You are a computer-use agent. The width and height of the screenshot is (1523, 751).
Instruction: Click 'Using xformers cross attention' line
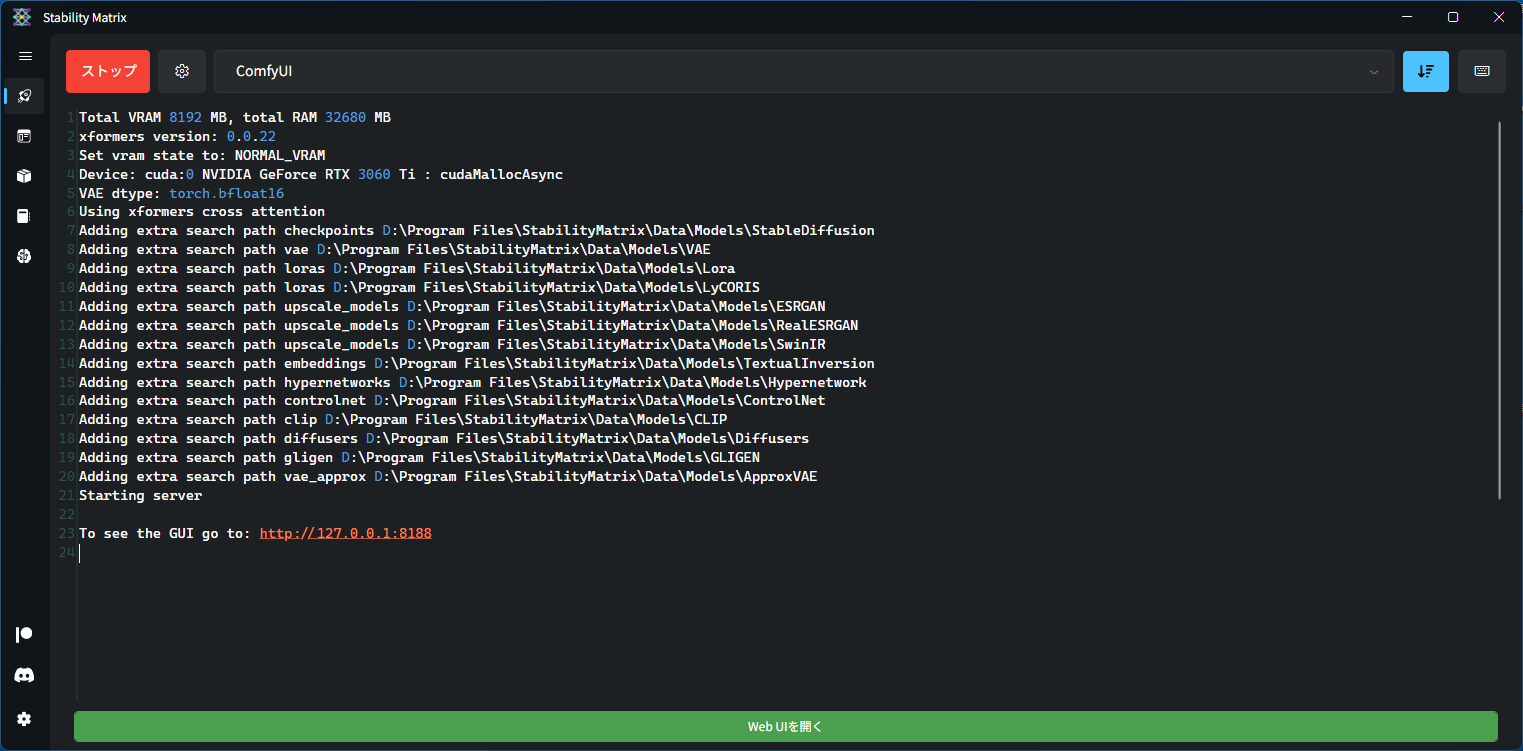coord(202,212)
